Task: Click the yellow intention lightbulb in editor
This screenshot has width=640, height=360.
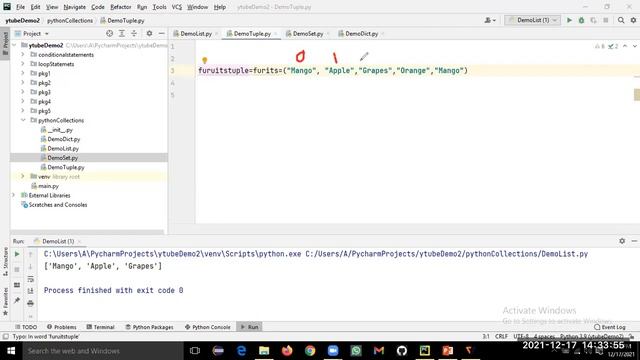Action: click(204, 60)
